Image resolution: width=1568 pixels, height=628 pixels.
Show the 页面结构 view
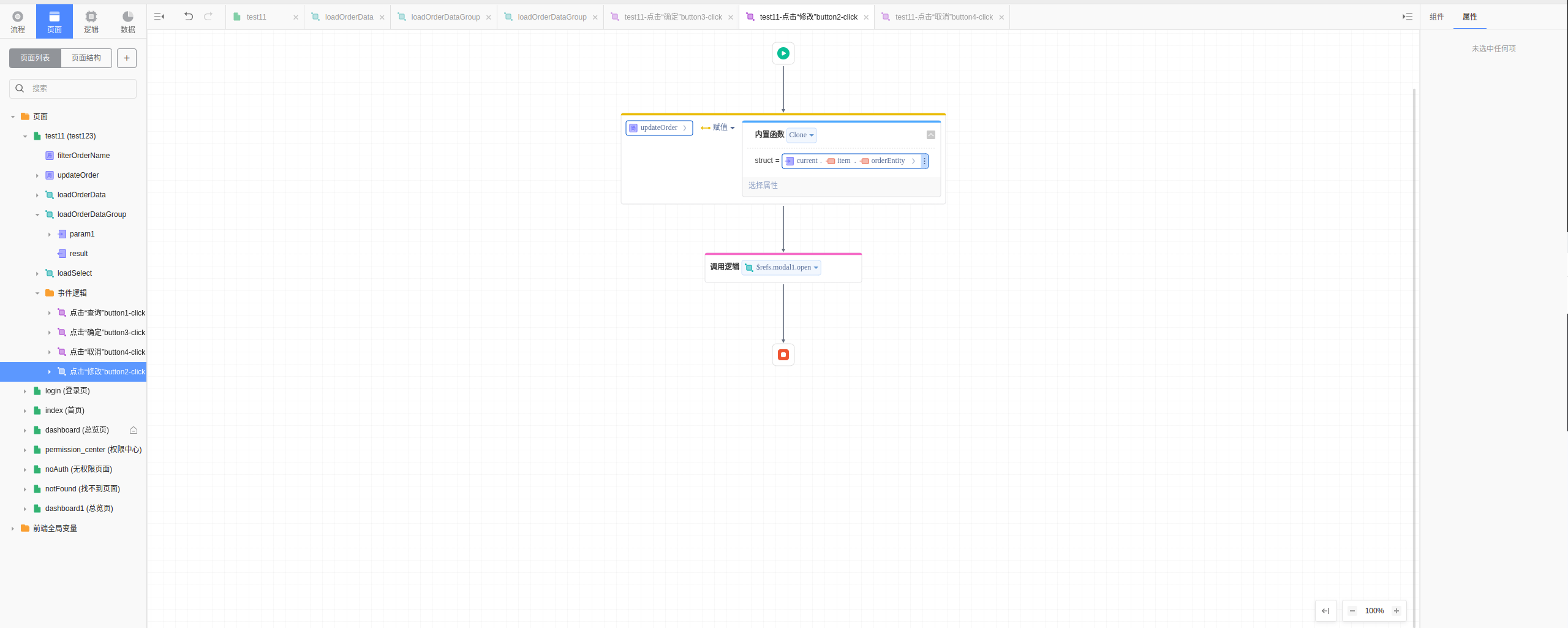pos(86,58)
